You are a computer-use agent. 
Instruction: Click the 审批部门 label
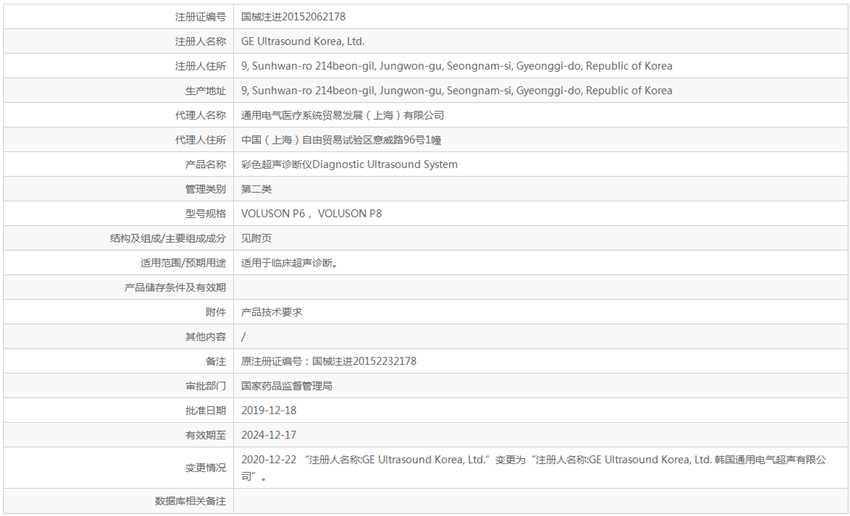coord(205,386)
